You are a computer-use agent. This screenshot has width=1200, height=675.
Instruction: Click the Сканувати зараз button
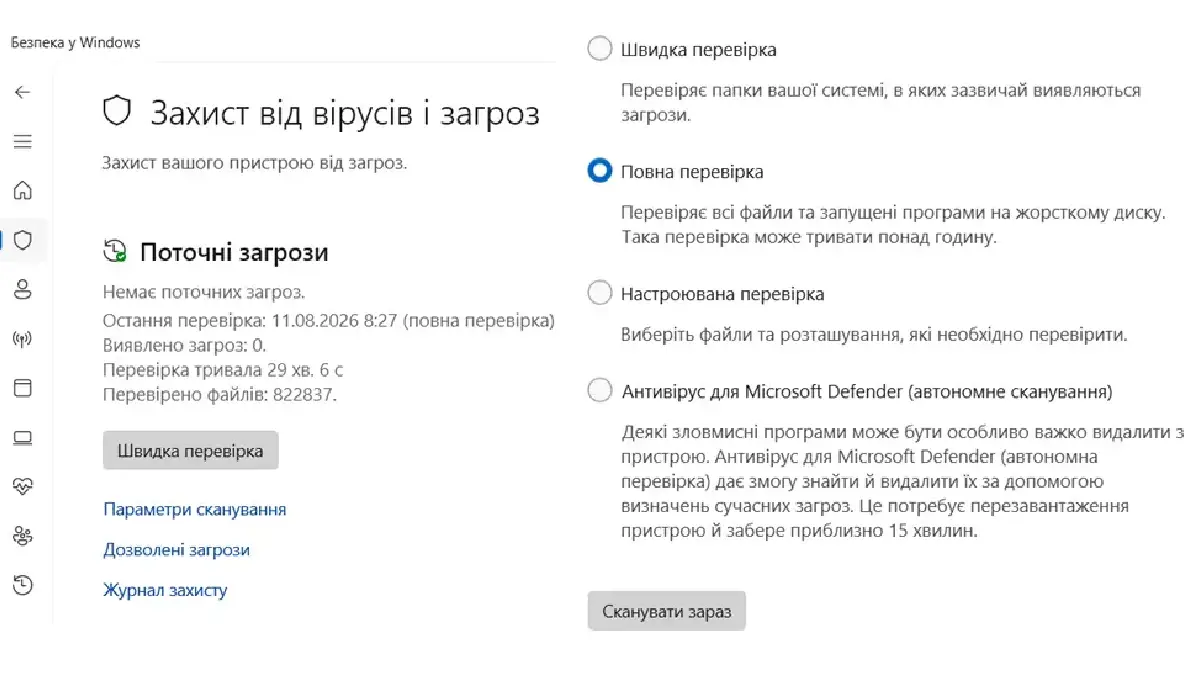click(667, 611)
